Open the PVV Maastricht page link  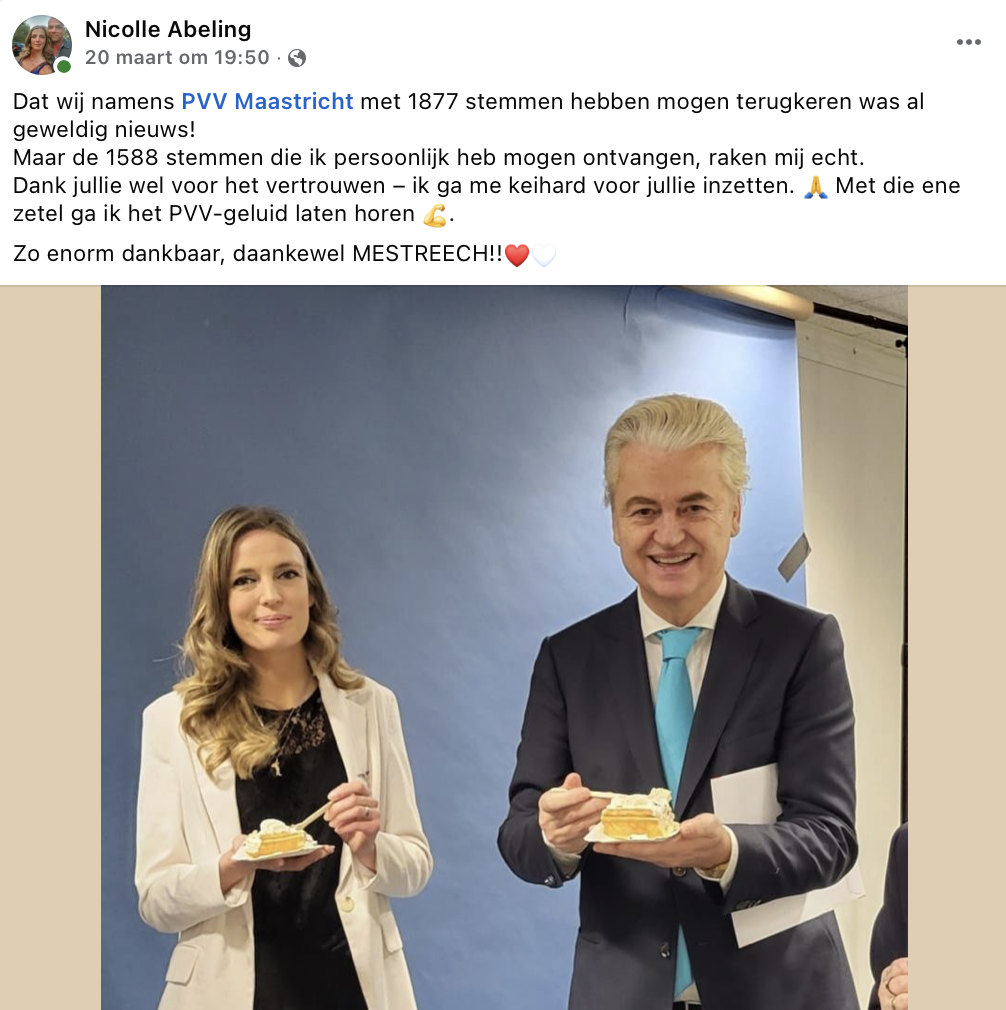coord(267,101)
